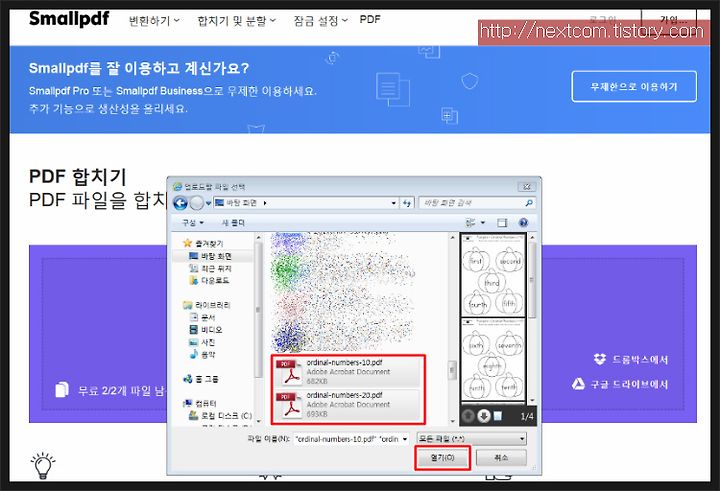Click the 로그인 login link
This screenshot has height=491, width=720.
click(603, 20)
